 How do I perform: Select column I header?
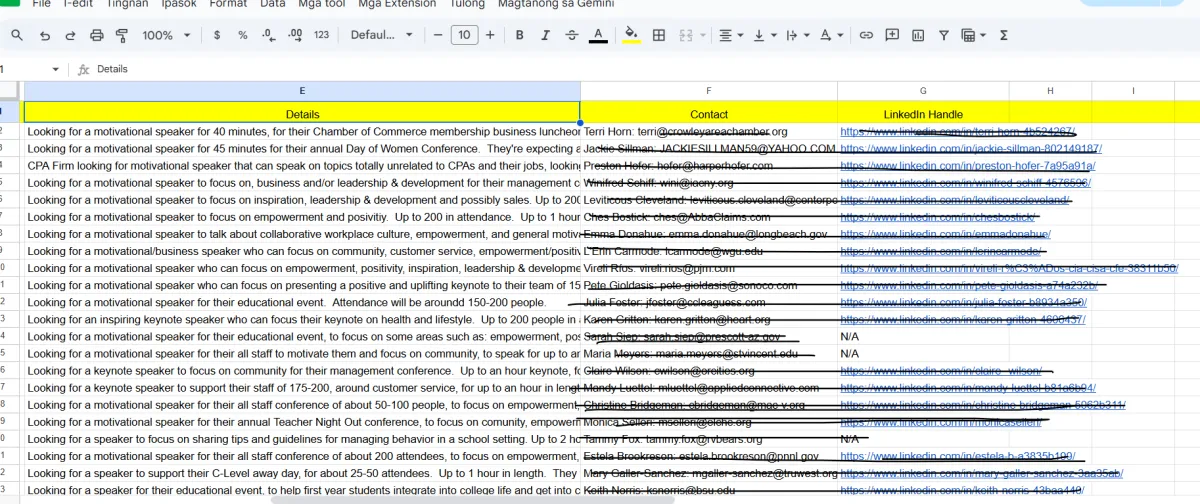pos(1133,91)
